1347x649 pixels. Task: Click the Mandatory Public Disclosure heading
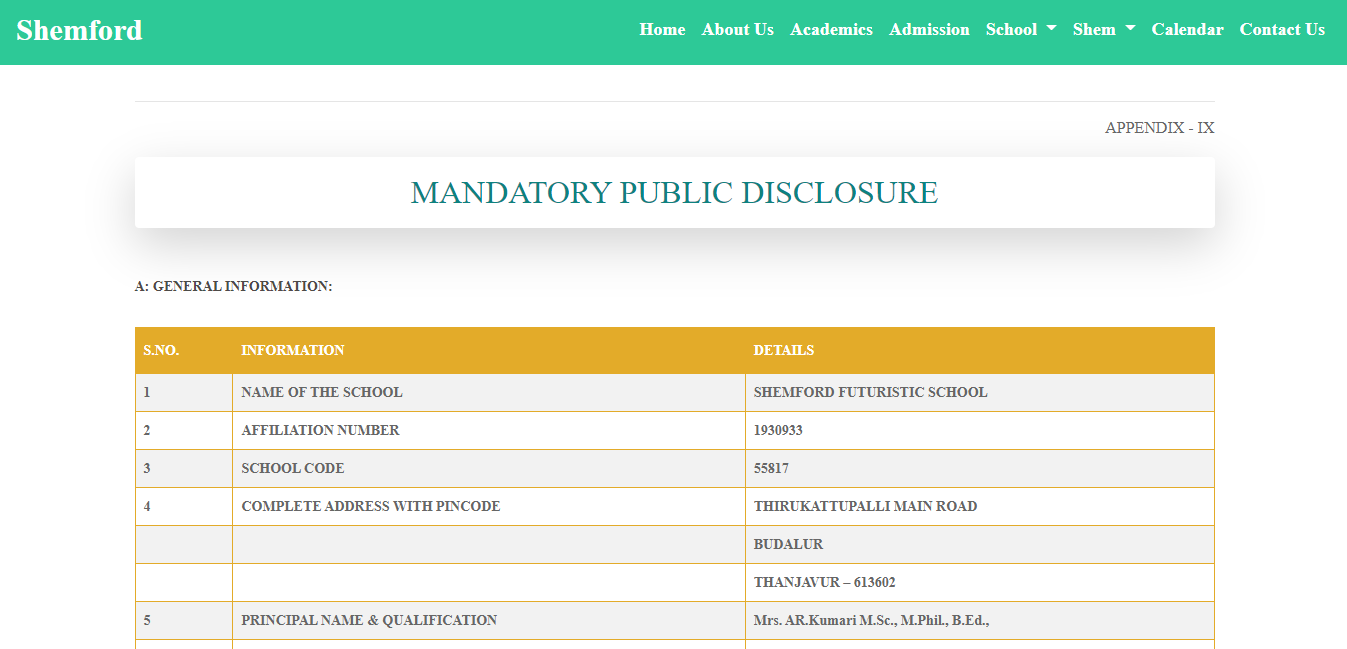(674, 192)
